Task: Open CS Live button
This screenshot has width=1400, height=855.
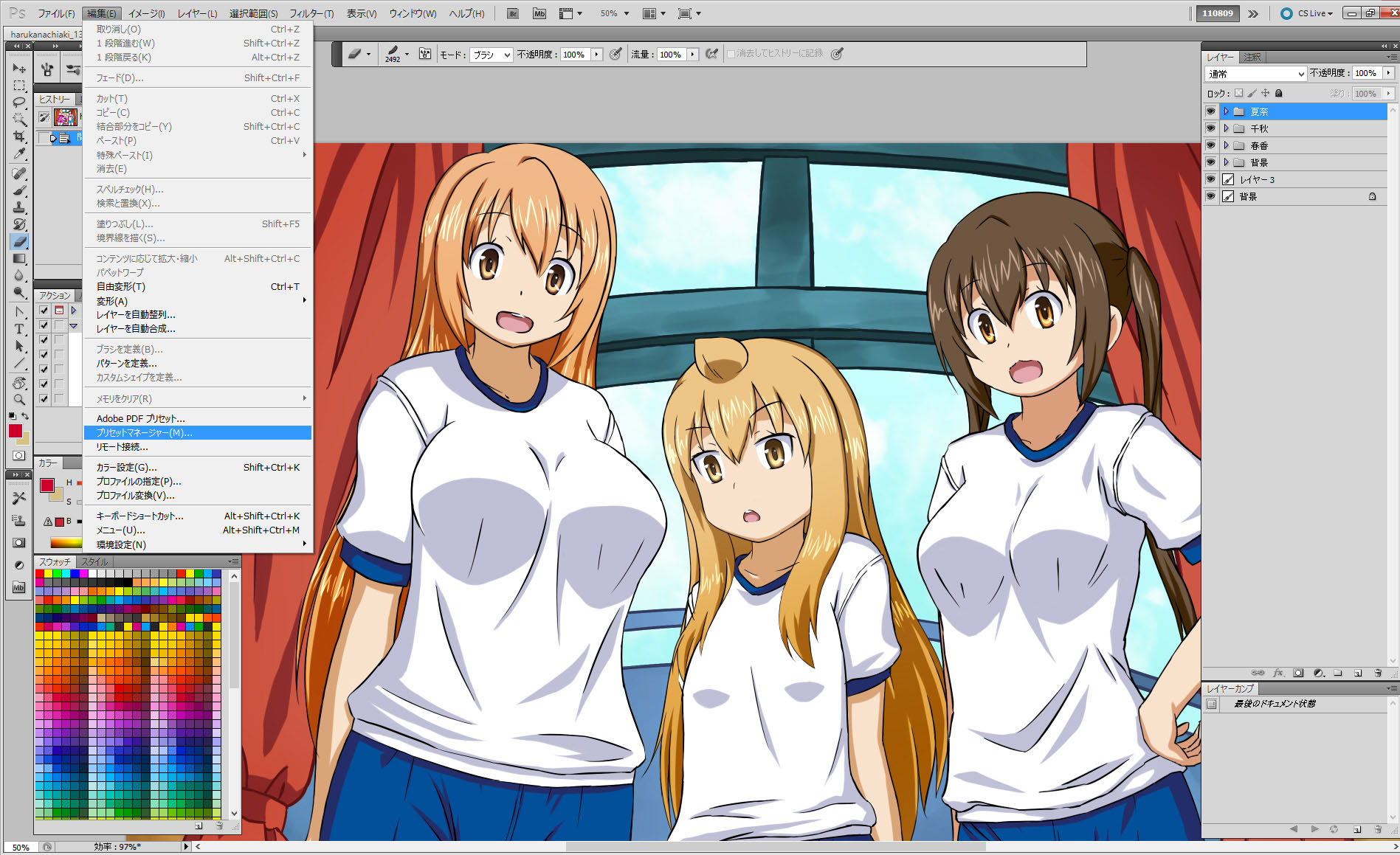Action: pyautogui.click(x=1308, y=13)
